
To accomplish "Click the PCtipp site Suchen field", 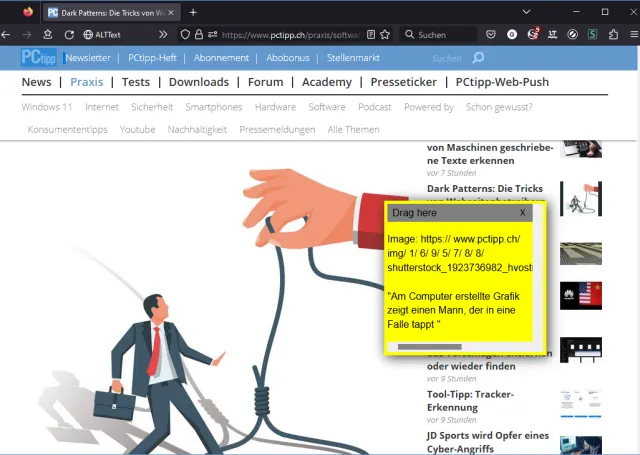I will [x=447, y=58].
